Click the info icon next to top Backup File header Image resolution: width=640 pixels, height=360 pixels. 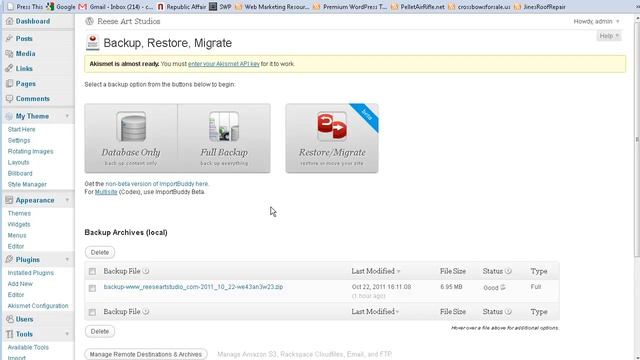[146, 271]
